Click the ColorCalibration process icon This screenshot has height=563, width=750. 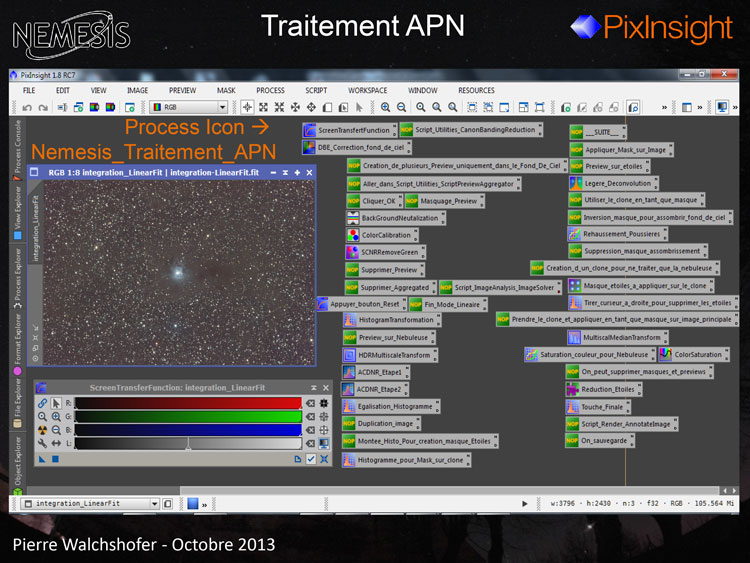[382, 235]
